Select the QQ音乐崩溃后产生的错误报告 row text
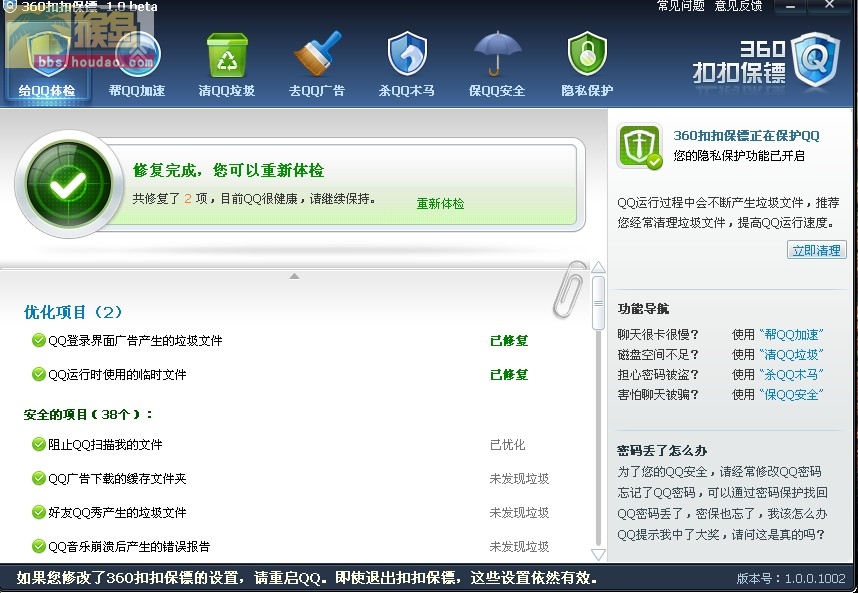Image resolution: width=858 pixels, height=593 pixels. pyautogui.click(x=129, y=546)
